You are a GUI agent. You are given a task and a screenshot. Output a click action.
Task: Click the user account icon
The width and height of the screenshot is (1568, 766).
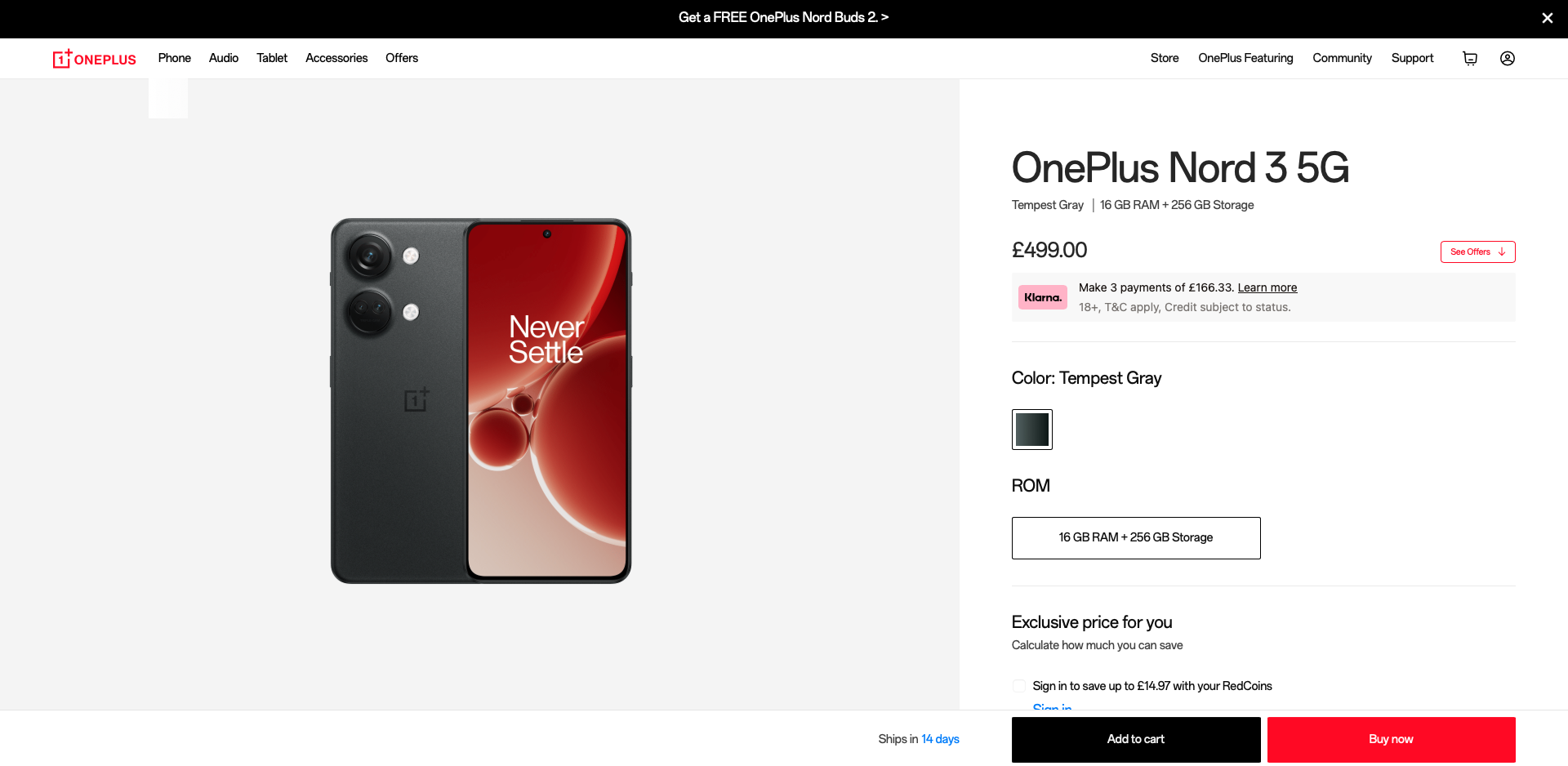(1508, 58)
